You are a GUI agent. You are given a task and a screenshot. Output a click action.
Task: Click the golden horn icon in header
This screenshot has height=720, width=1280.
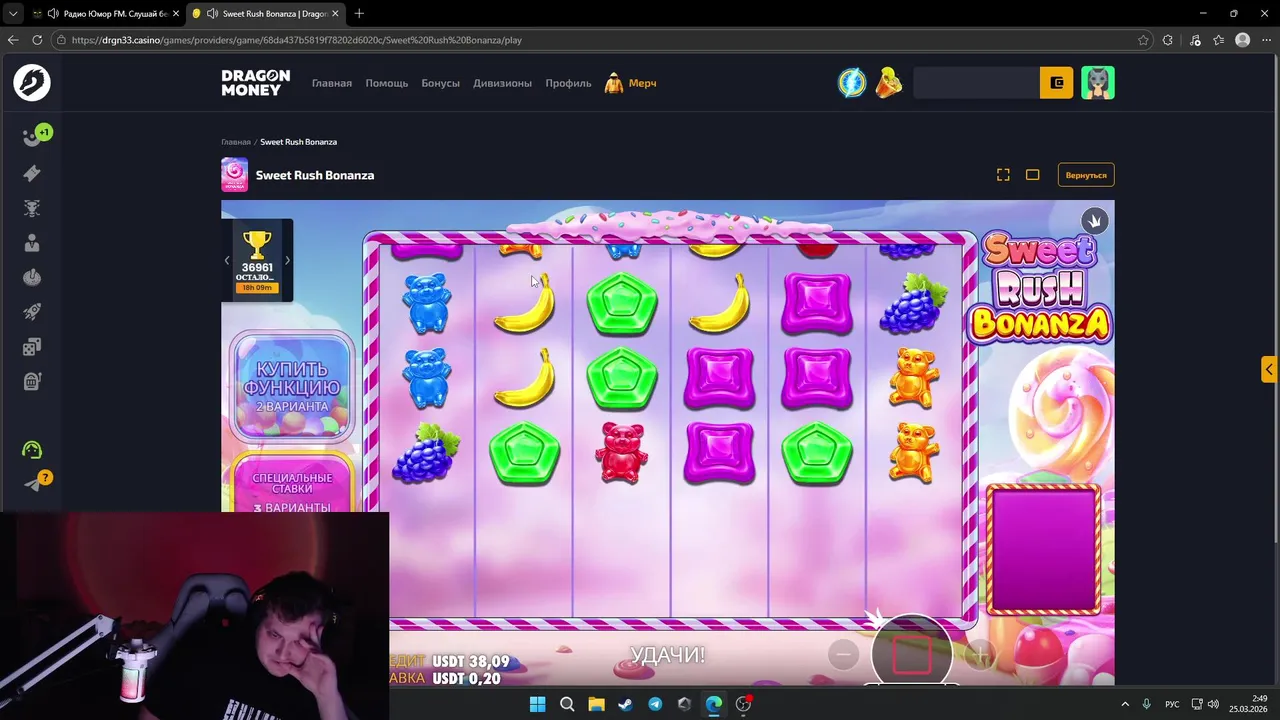coord(888,83)
